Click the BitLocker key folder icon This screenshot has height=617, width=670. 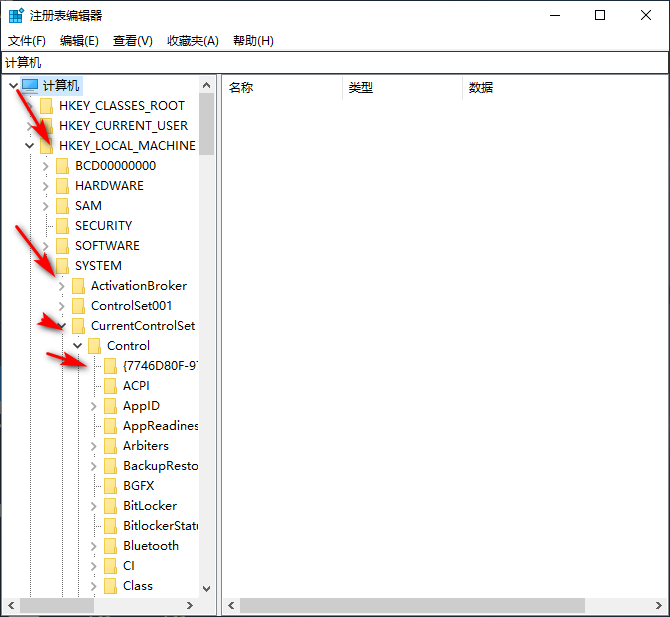pyautogui.click(x=111, y=506)
